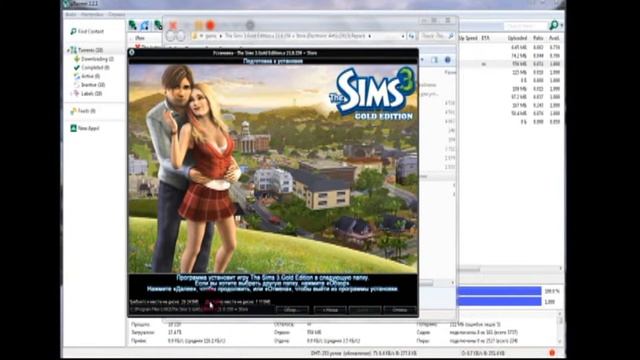The width and height of the screenshot is (640, 360).
Task: Click the Назад (Back) installer button
Action: [x=330, y=310]
